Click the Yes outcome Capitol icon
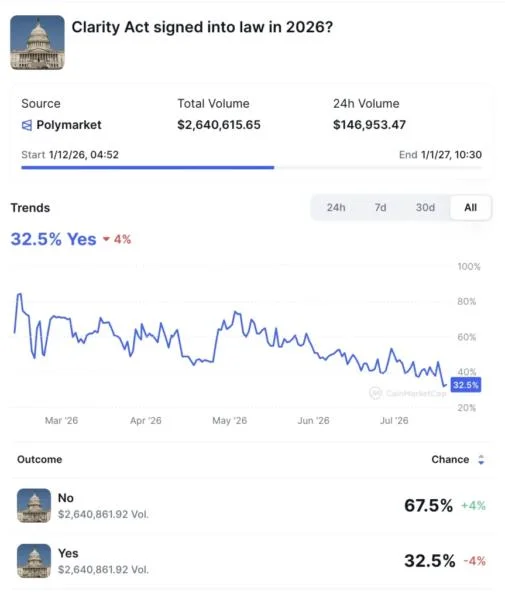Viewport: 505px width, 600px height. click(x=34, y=561)
